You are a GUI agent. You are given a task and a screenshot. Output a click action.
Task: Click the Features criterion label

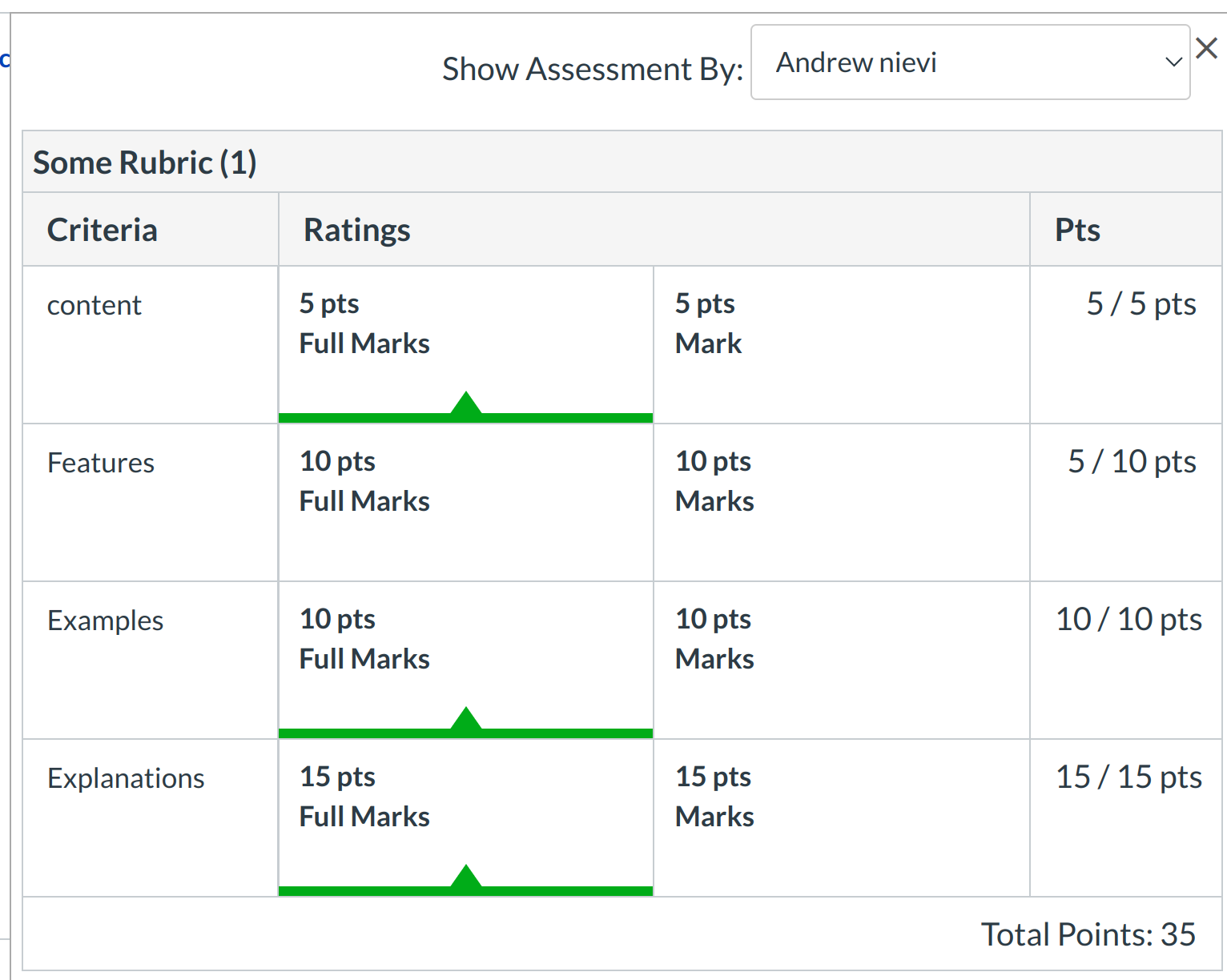pyautogui.click(x=101, y=463)
